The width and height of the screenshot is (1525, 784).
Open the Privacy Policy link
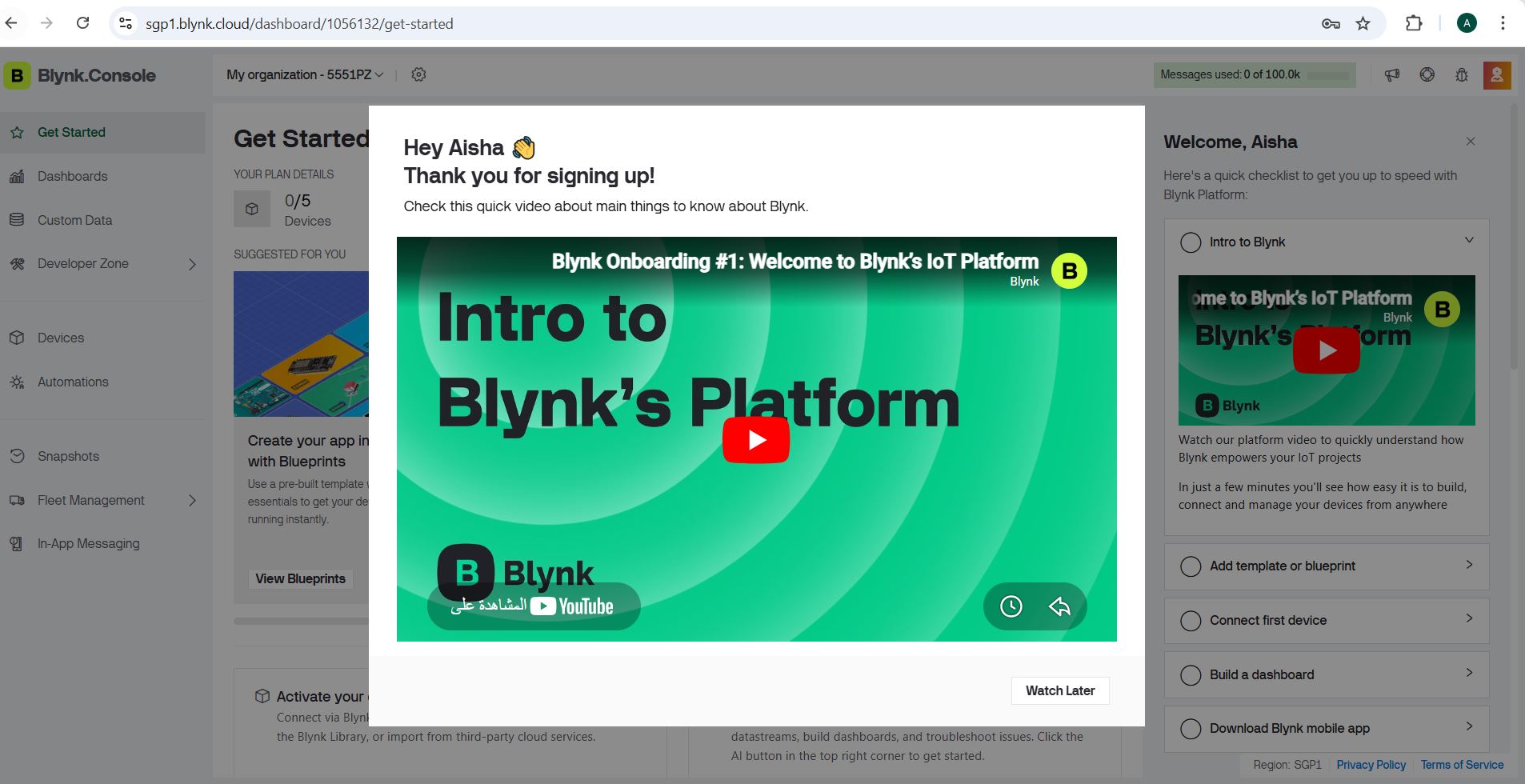click(x=1371, y=765)
